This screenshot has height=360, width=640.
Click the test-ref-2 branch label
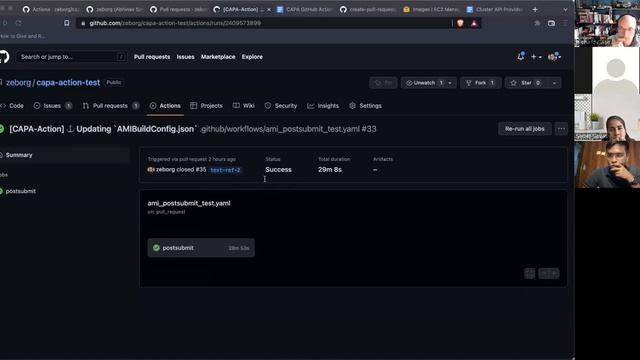(225, 170)
